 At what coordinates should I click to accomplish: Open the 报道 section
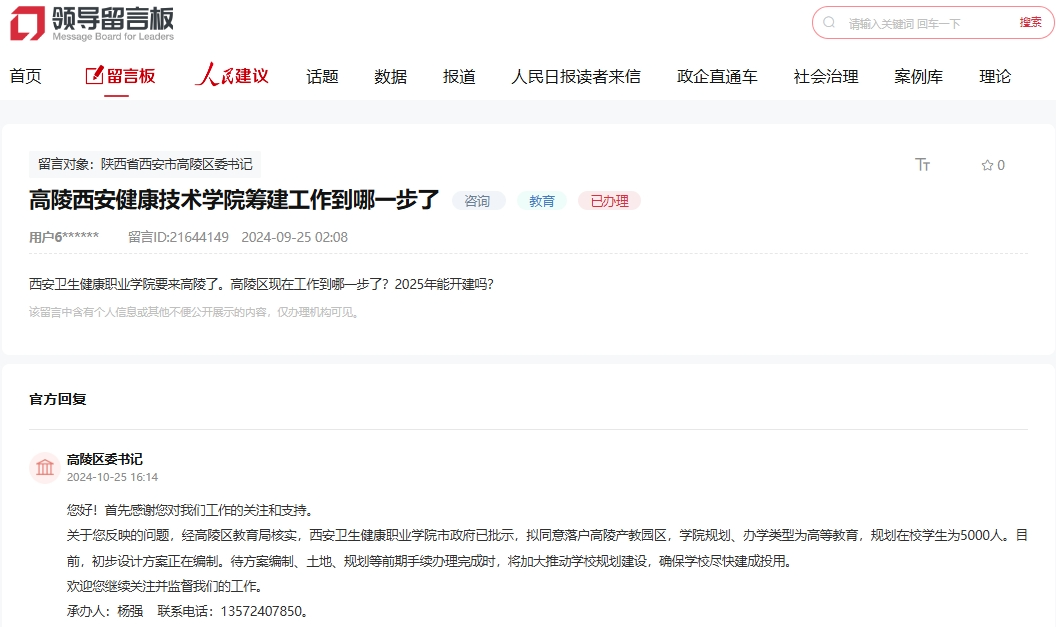458,75
